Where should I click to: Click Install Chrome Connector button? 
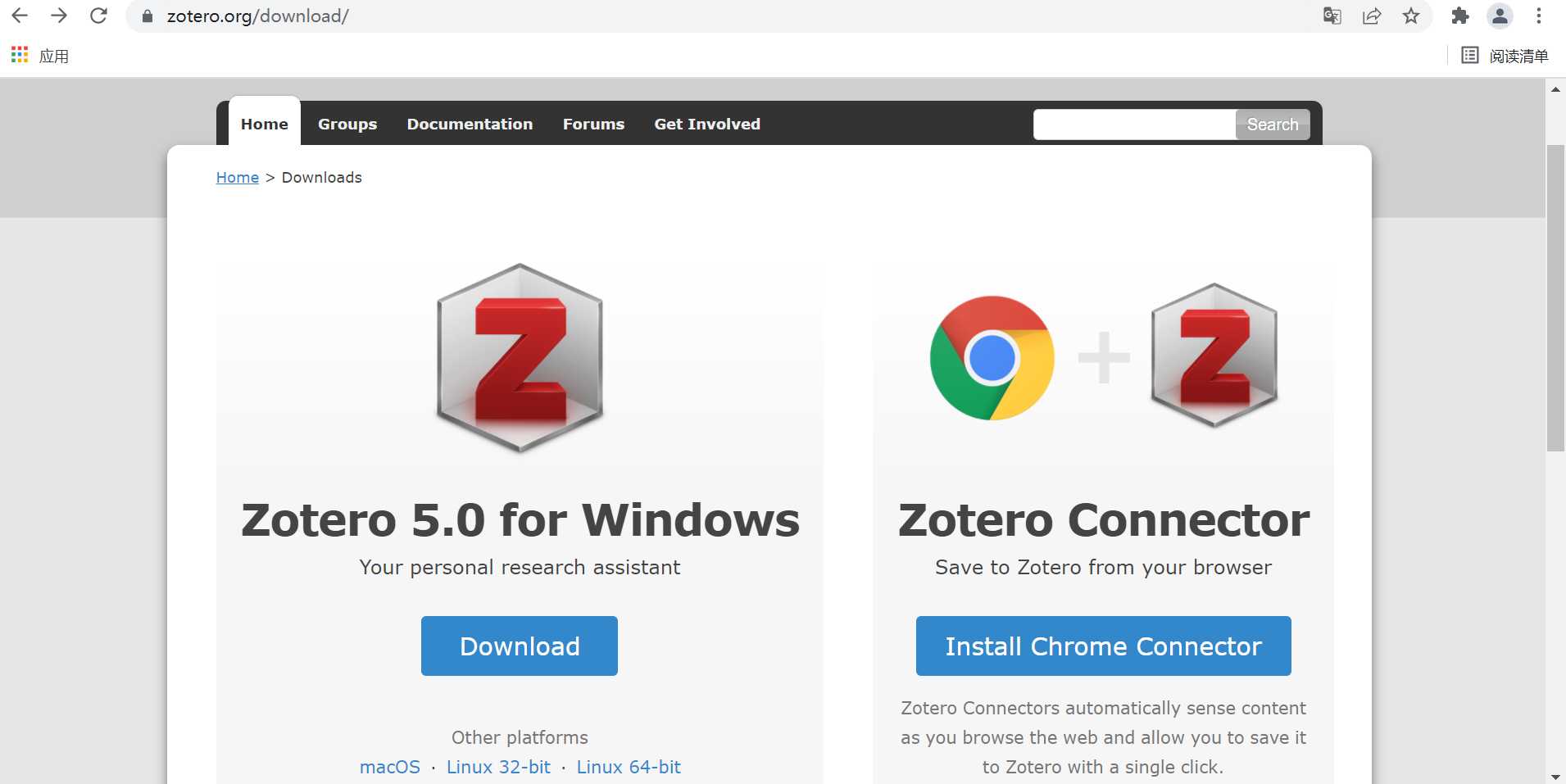click(x=1104, y=646)
